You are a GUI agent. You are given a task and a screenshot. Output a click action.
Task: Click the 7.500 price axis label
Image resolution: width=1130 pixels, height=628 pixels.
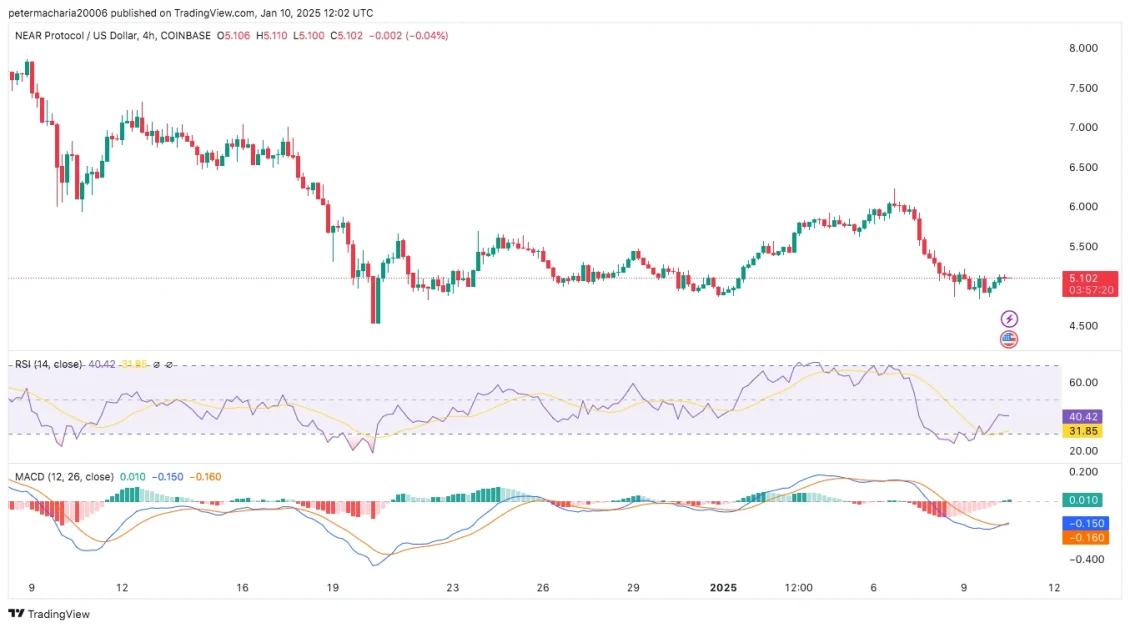click(x=1083, y=88)
